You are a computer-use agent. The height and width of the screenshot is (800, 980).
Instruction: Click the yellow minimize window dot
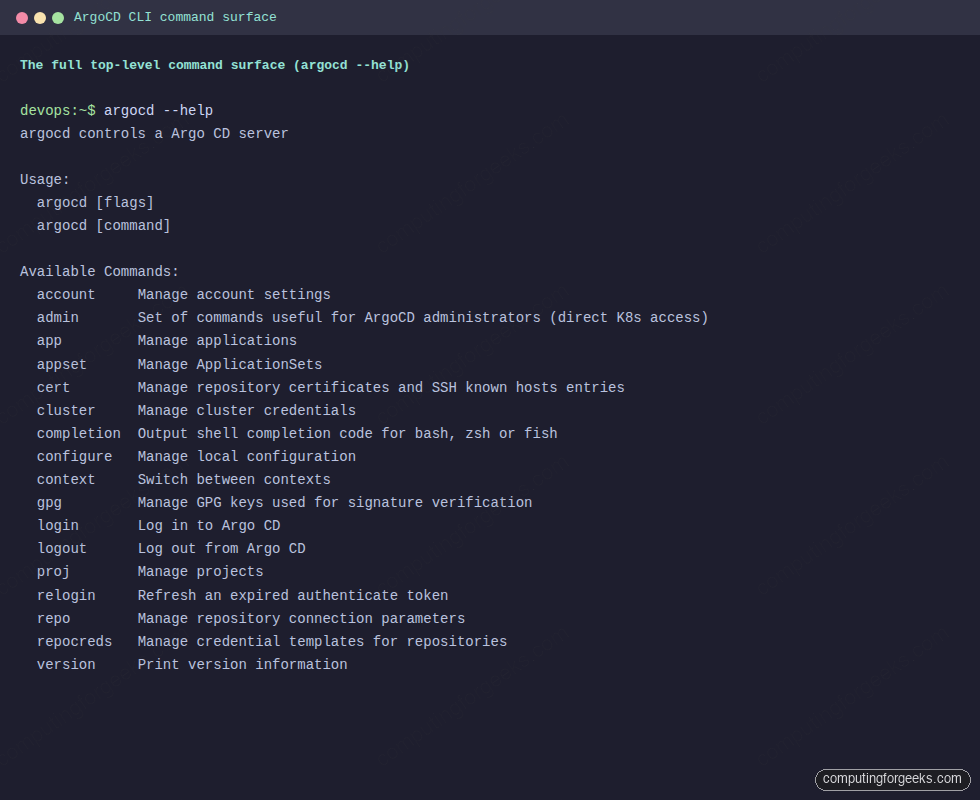[x=40, y=18]
